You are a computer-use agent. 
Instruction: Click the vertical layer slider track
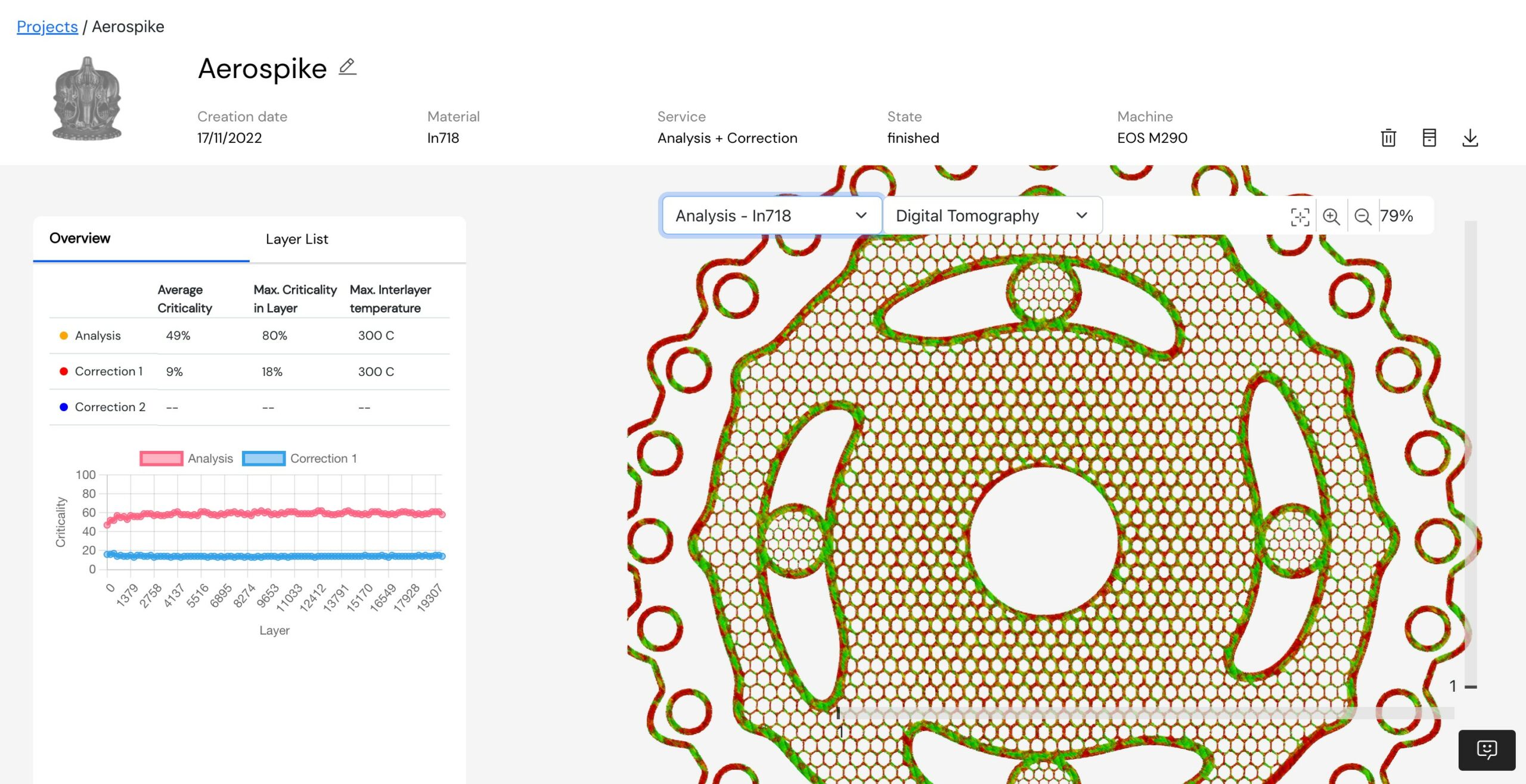click(x=1471, y=453)
